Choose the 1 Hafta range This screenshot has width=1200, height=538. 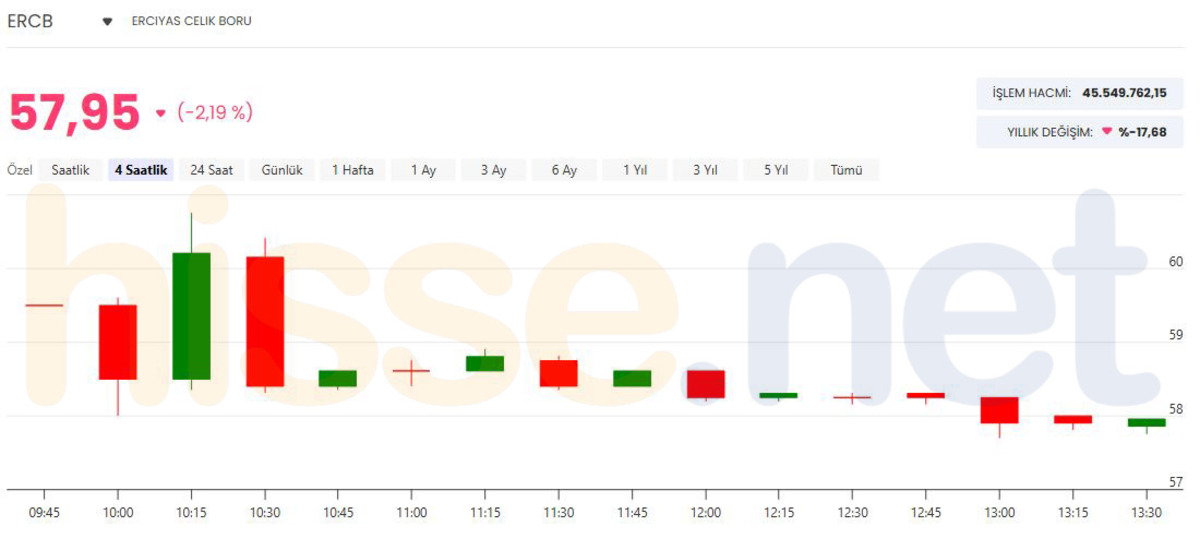coord(353,170)
